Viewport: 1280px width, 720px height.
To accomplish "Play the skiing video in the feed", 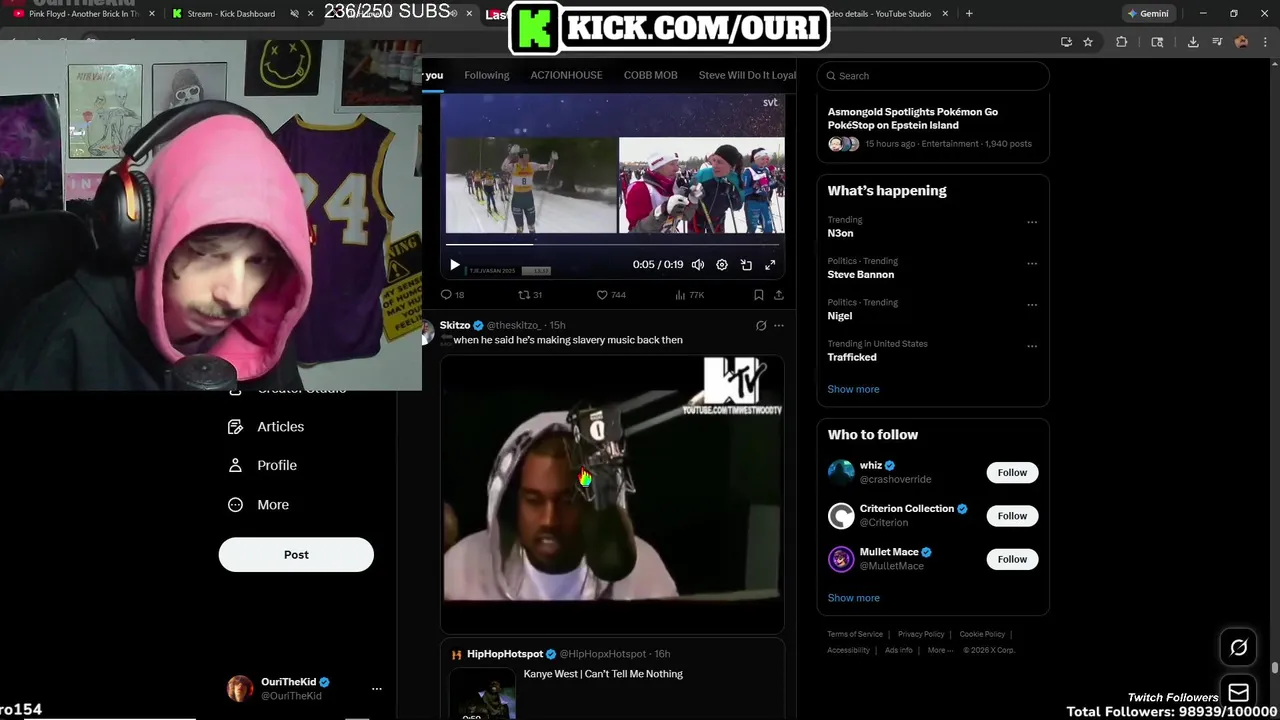I will coord(455,265).
